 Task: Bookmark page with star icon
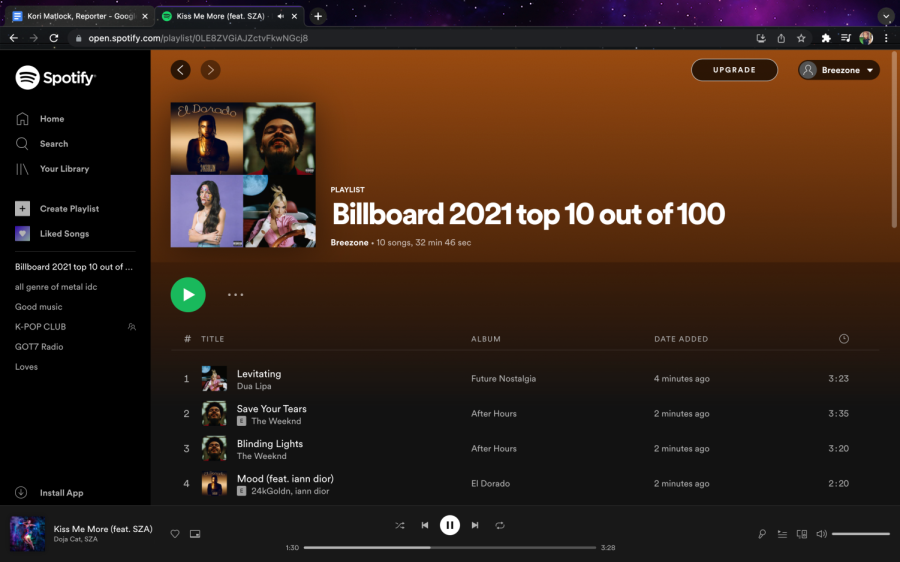pos(801,38)
